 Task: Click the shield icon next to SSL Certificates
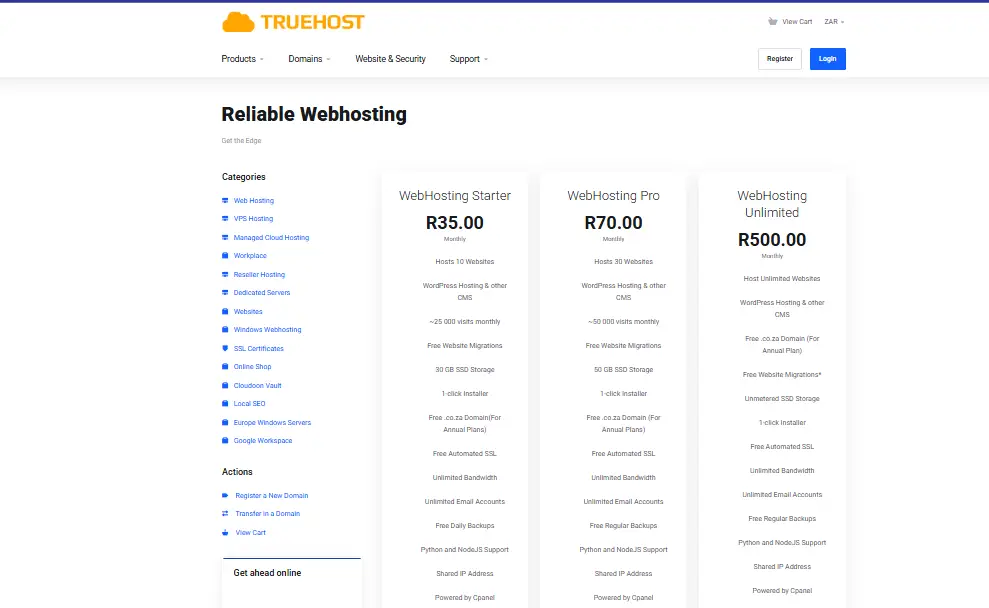coord(227,348)
